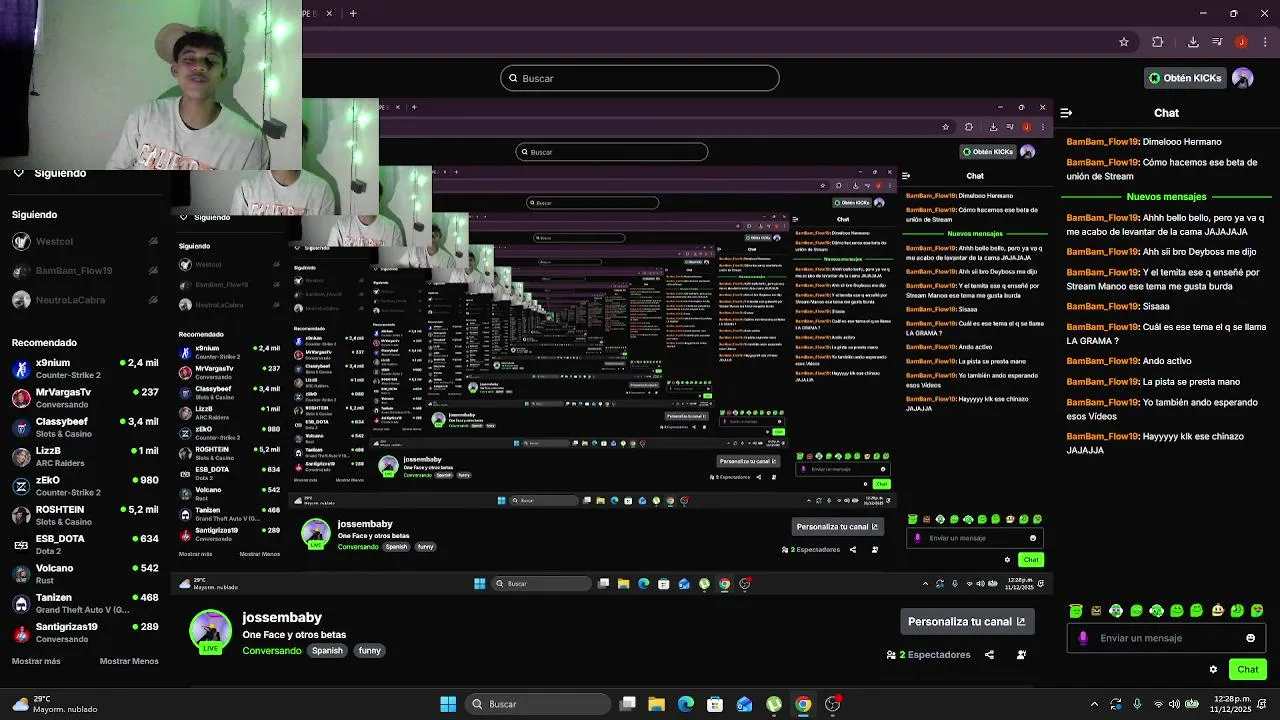Click the Nuevos mensajes divider label

point(1166,197)
